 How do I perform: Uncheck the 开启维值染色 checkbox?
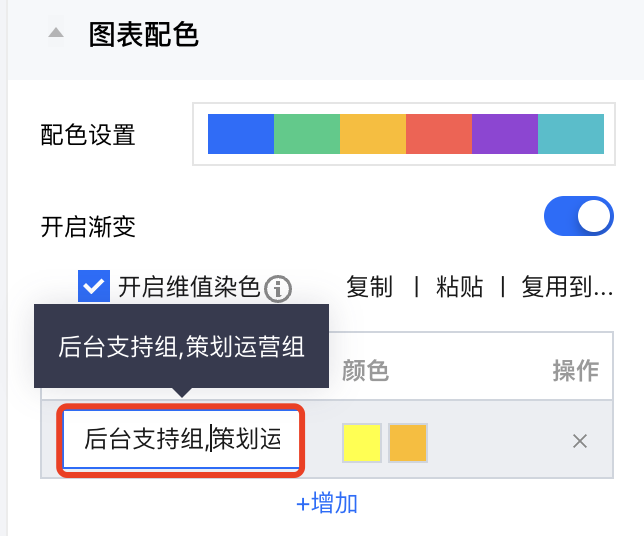click(x=94, y=288)
